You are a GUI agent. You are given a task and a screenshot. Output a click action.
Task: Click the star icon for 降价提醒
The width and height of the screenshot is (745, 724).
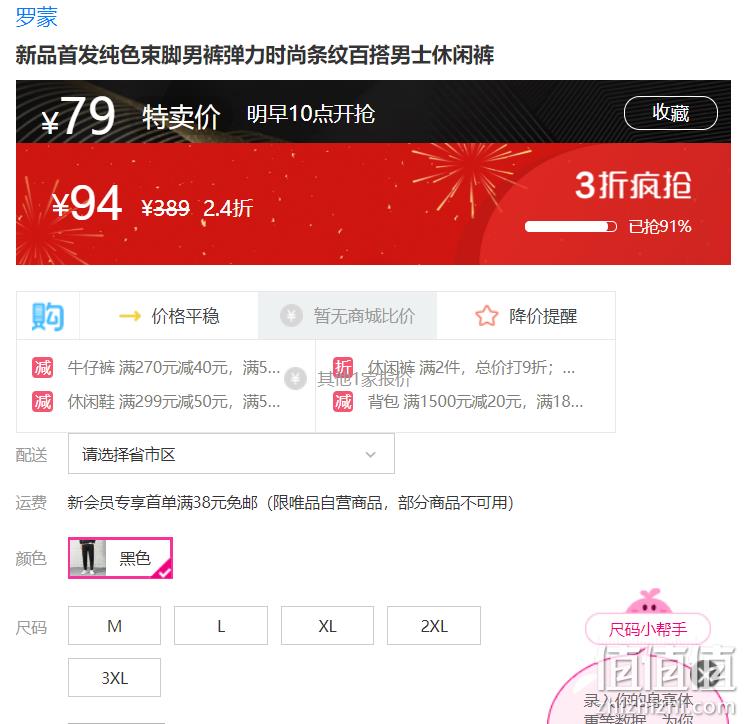pos(487,316)
